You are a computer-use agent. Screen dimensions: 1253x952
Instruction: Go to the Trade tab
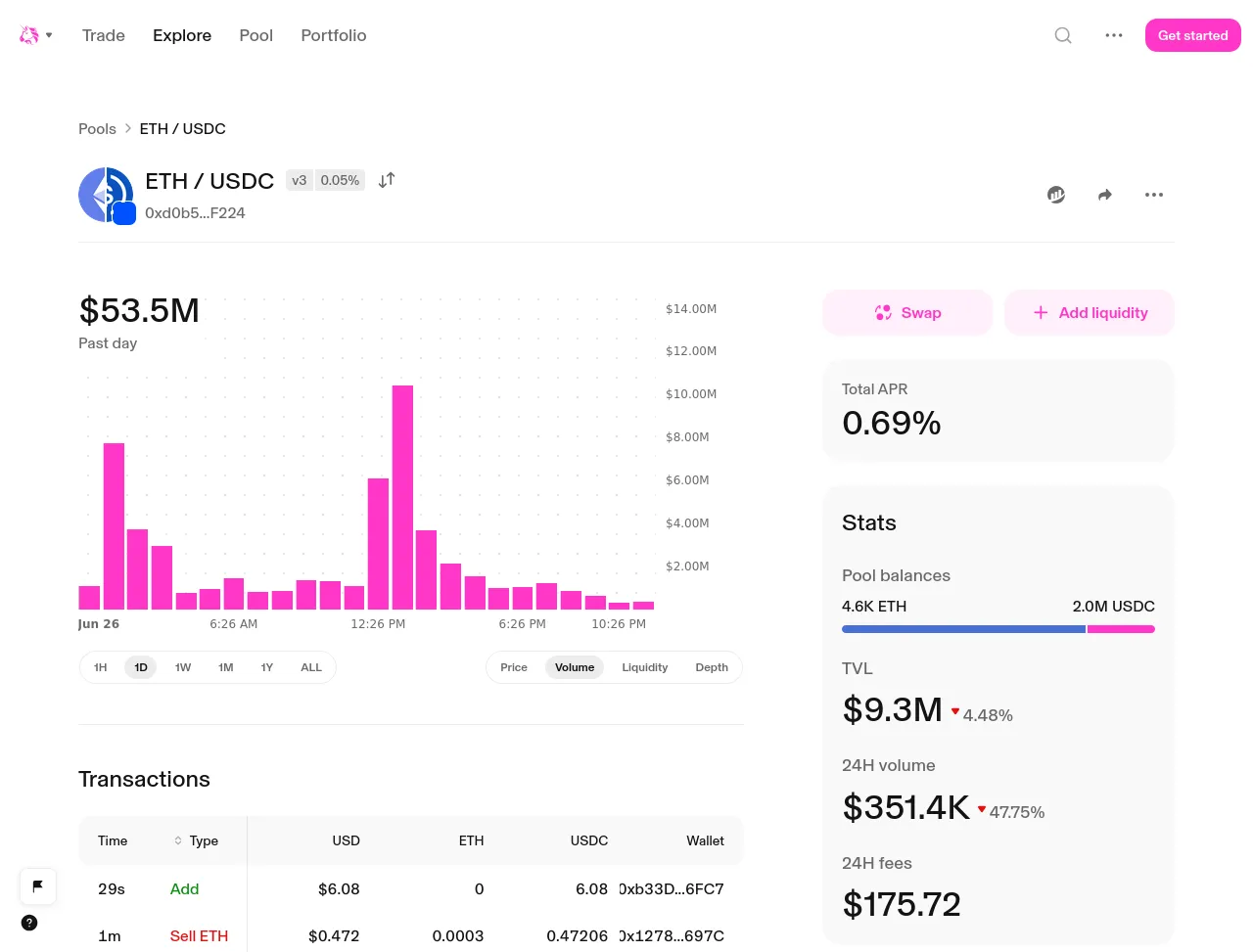pyautogui.click(x=104, y=35)
